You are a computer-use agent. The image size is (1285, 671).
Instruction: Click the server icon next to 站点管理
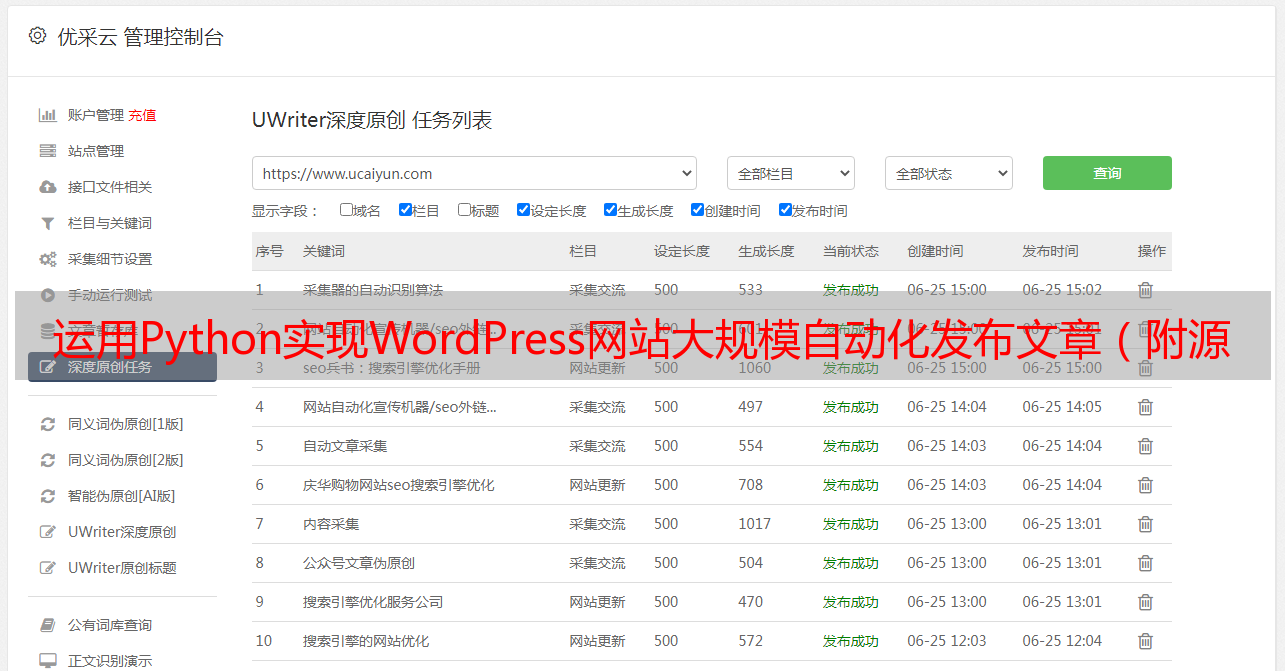[47, 151]
